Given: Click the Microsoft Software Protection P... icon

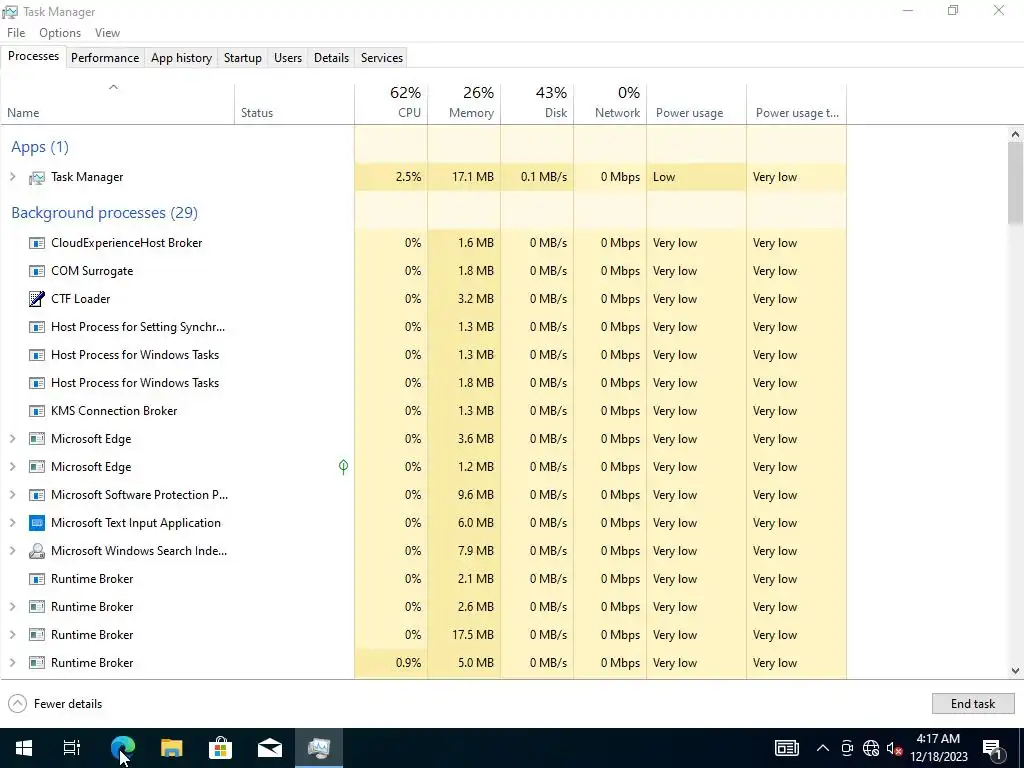Looking at the screenshot, I should (x=37, y=495).
